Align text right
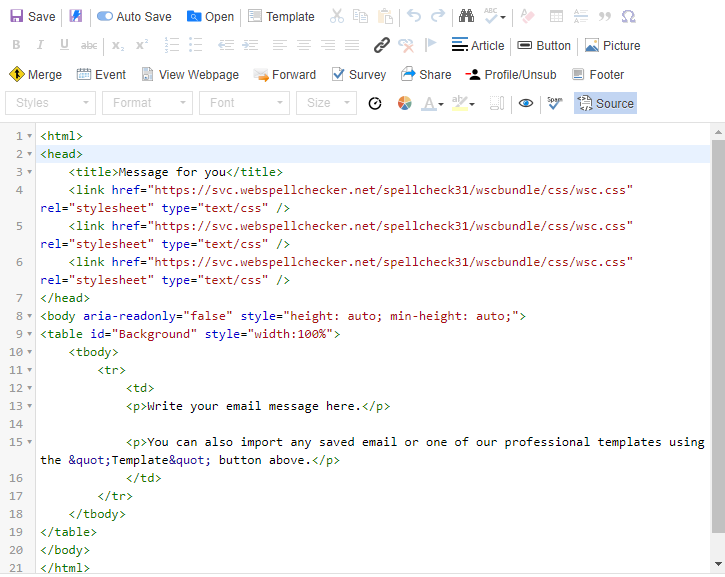 328,45
